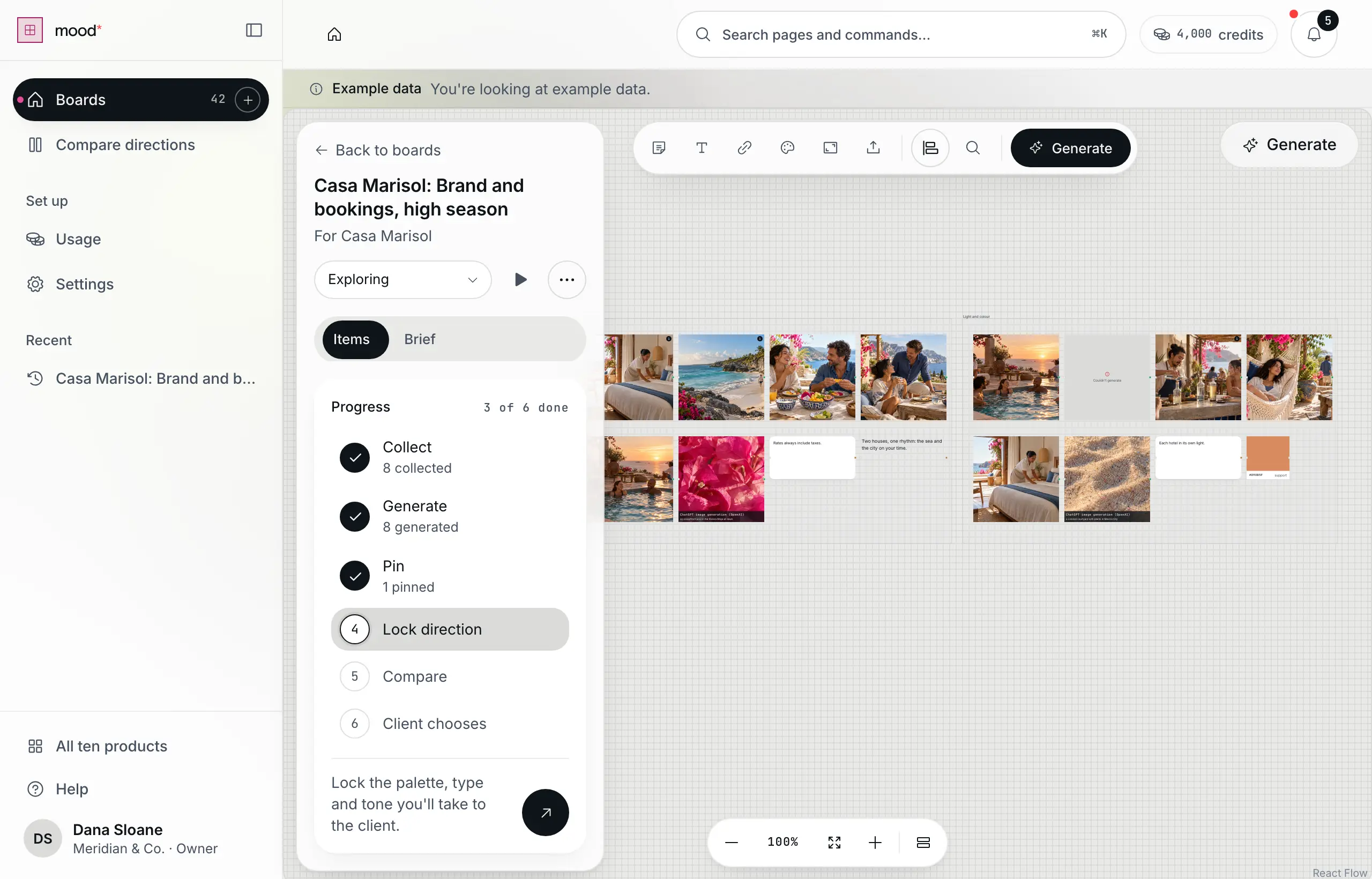Fit canvas to view
The image size is (1372, 879).
pyautogui.click(x=834, y=842)
